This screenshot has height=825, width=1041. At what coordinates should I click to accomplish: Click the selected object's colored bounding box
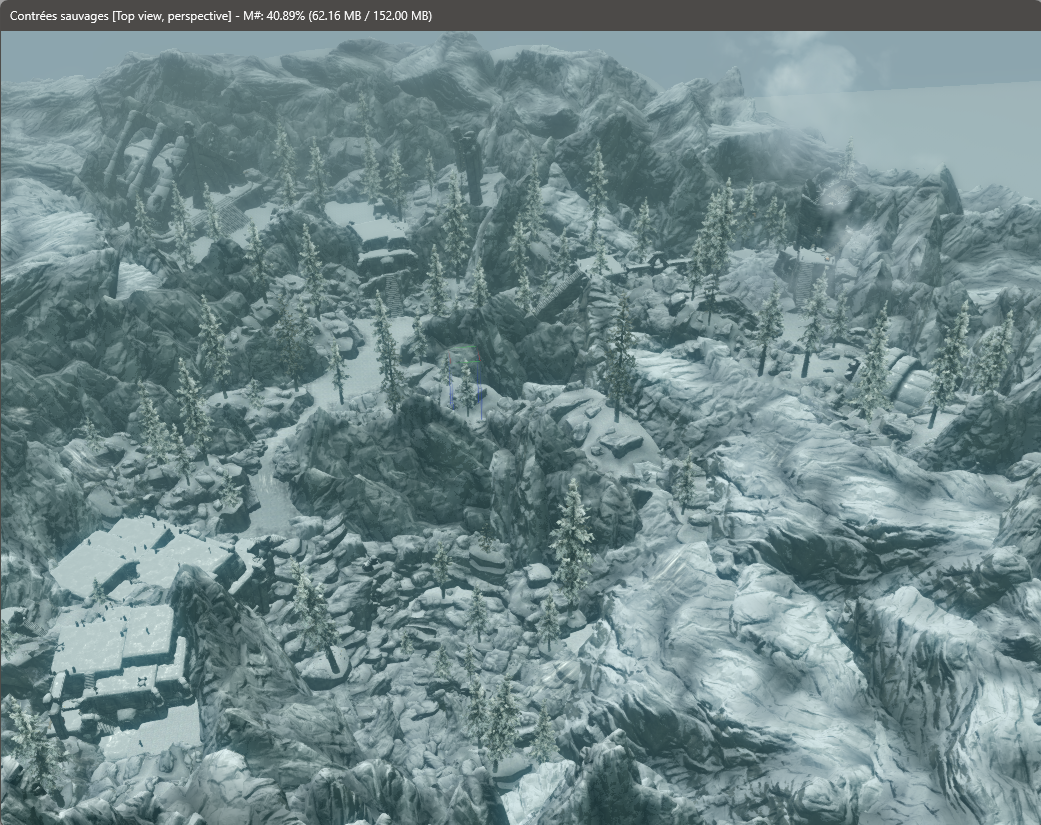click(465, 382)
